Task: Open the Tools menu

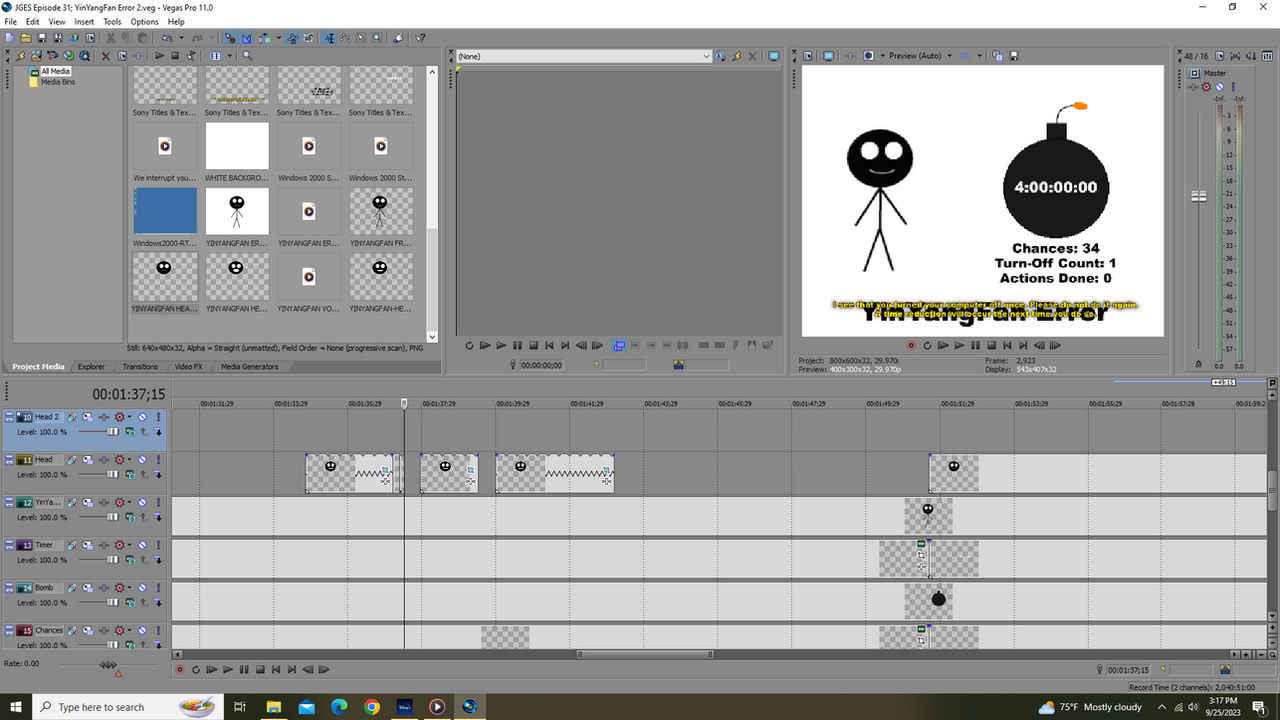Action: pyautogui.click(x=112, y=21)
